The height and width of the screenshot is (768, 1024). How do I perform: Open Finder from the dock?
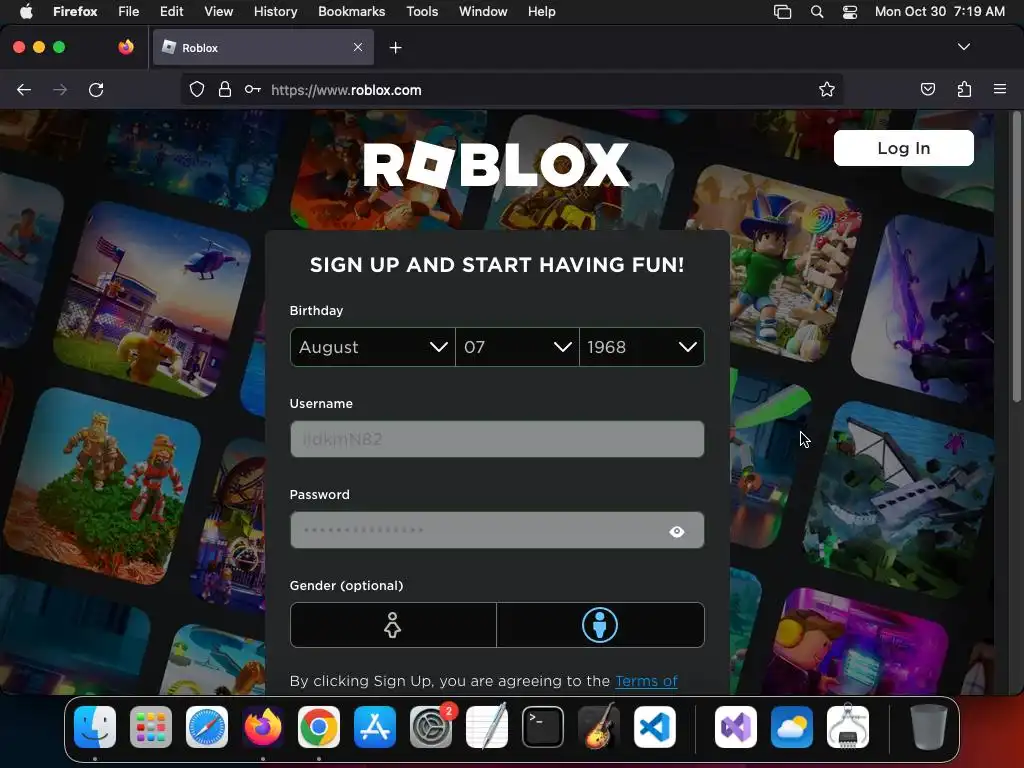95,727
